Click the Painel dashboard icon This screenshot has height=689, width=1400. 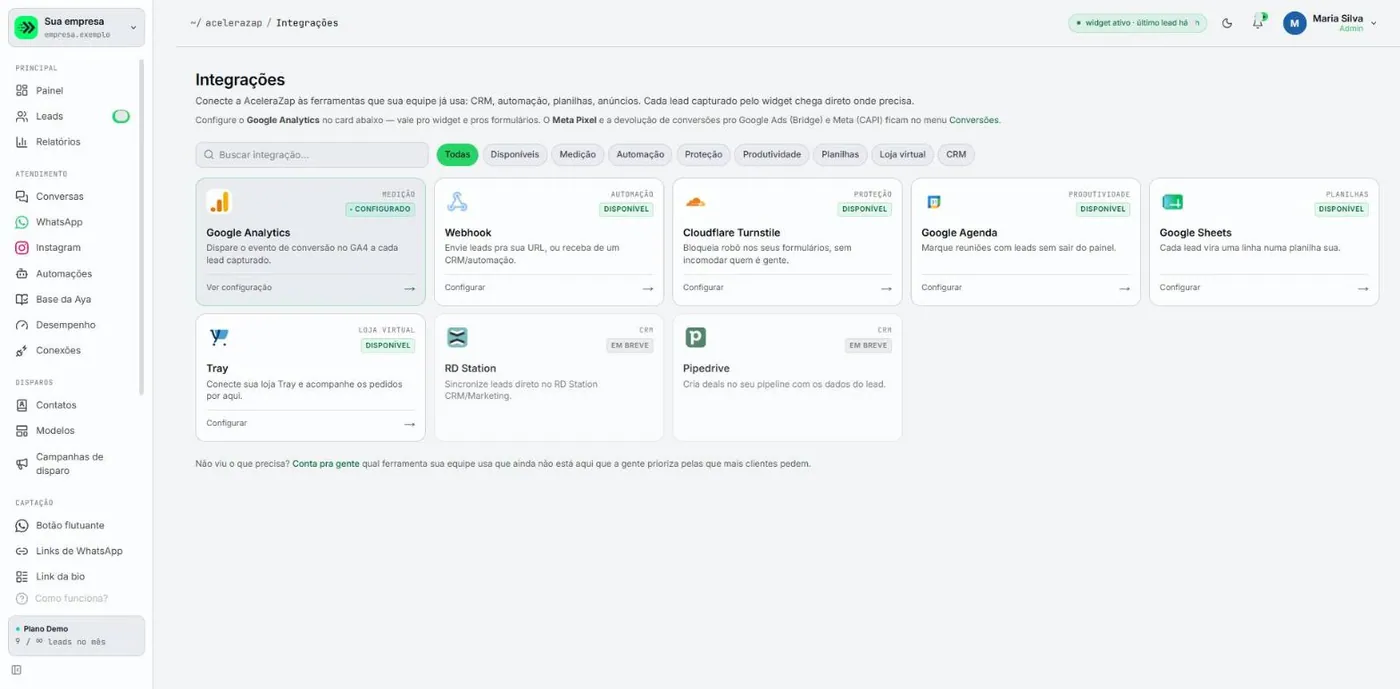(x=22, y=90)
